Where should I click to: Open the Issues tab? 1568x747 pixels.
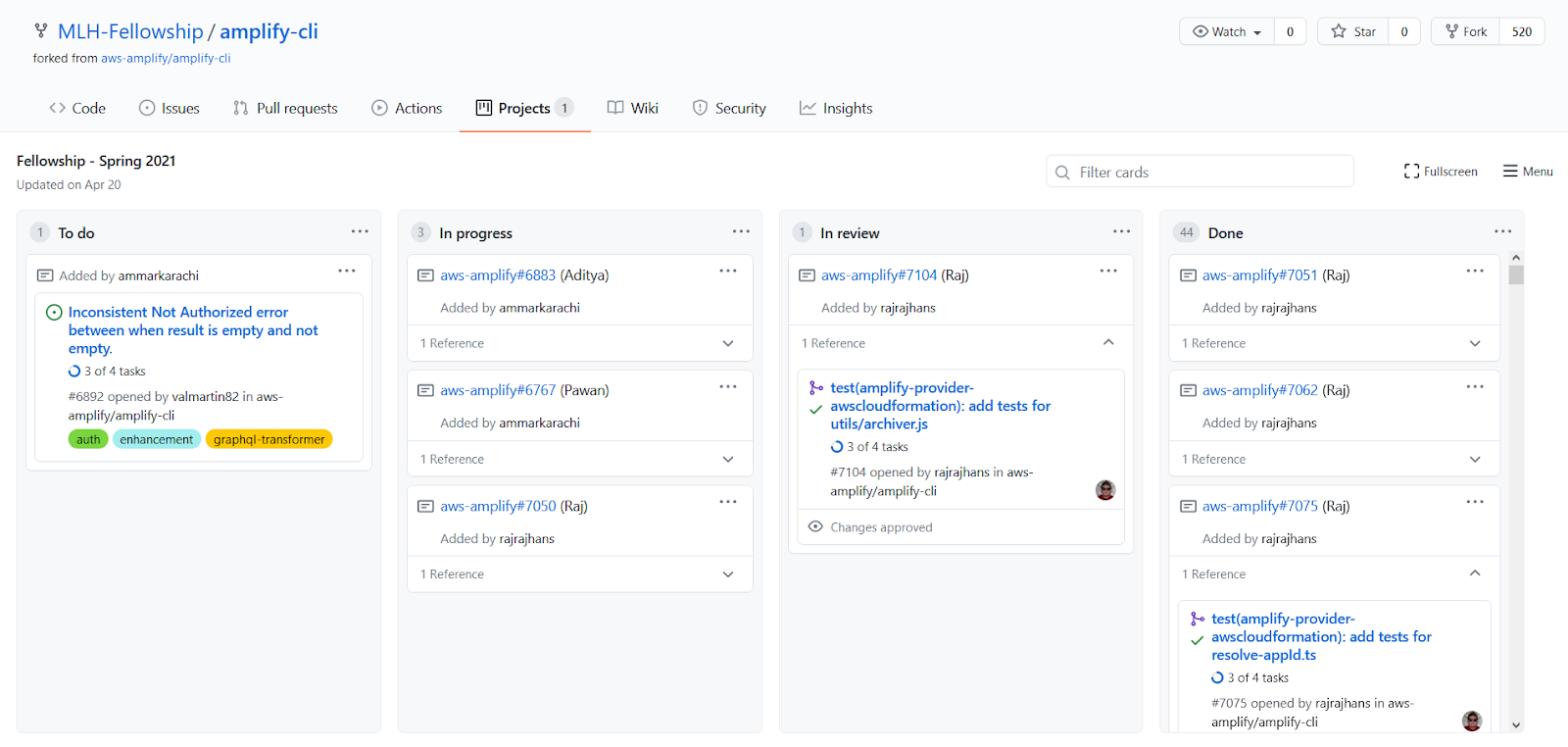coord(170,108)
